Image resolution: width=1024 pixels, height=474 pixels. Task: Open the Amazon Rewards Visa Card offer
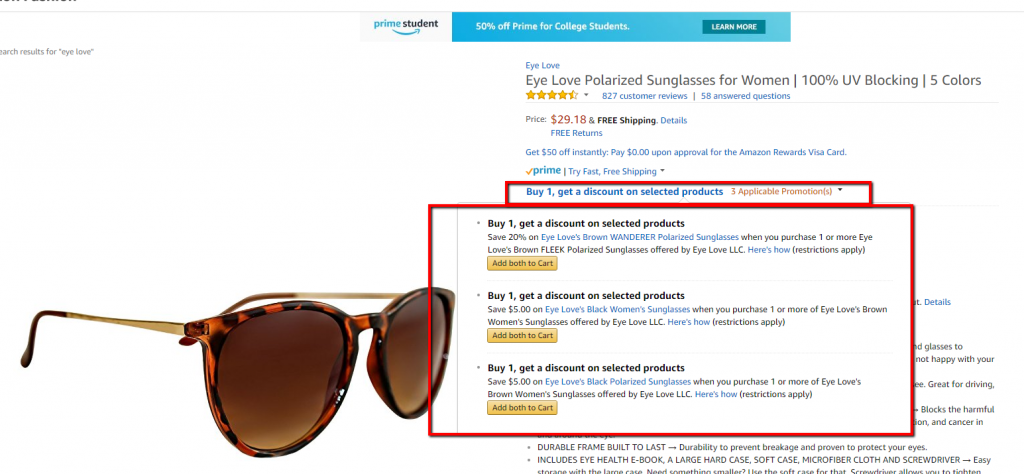coord(686,152)
